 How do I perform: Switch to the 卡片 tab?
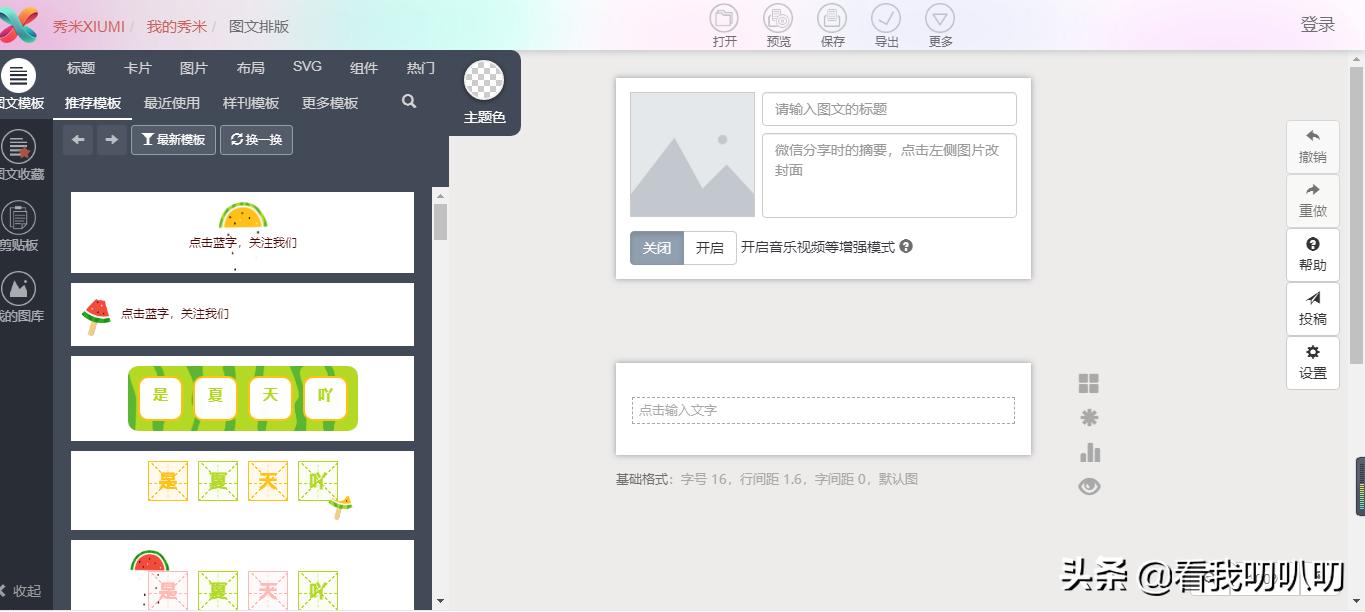pyautogui.click(x=138, y=68)
